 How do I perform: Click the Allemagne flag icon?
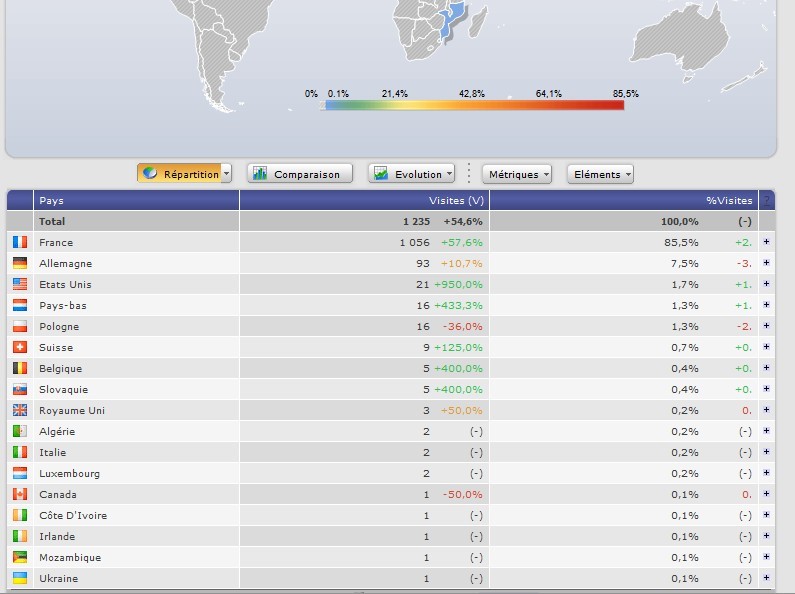[20, 263]
